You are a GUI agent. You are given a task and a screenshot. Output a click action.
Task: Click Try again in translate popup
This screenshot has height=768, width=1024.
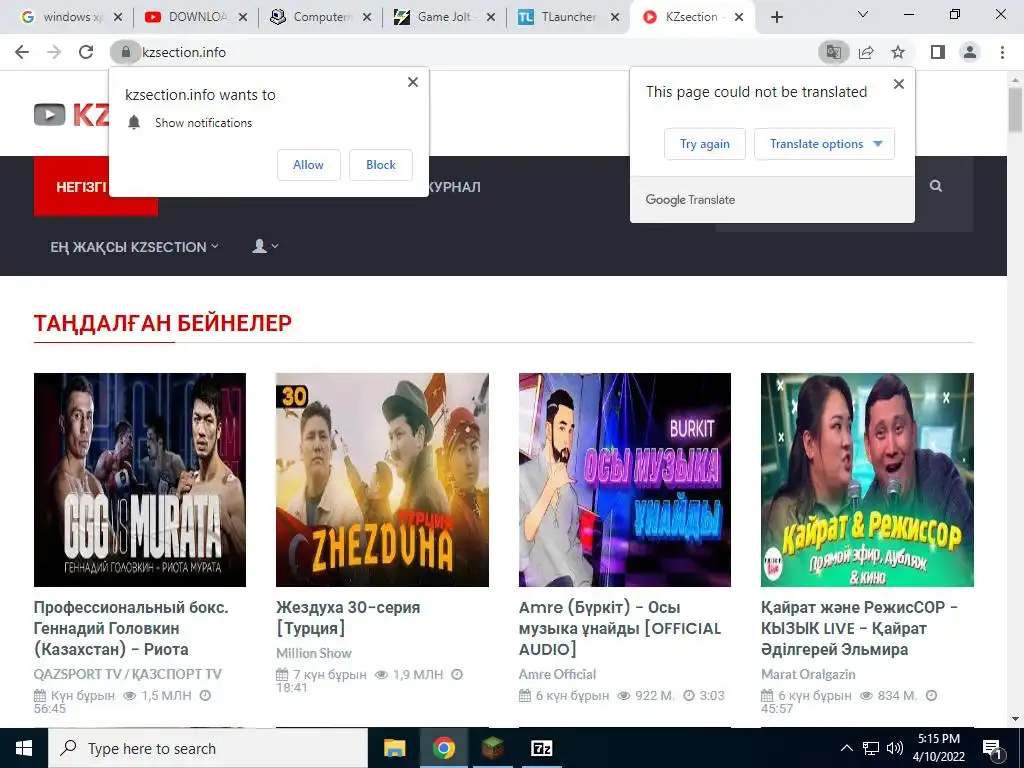tap(705, 144)
